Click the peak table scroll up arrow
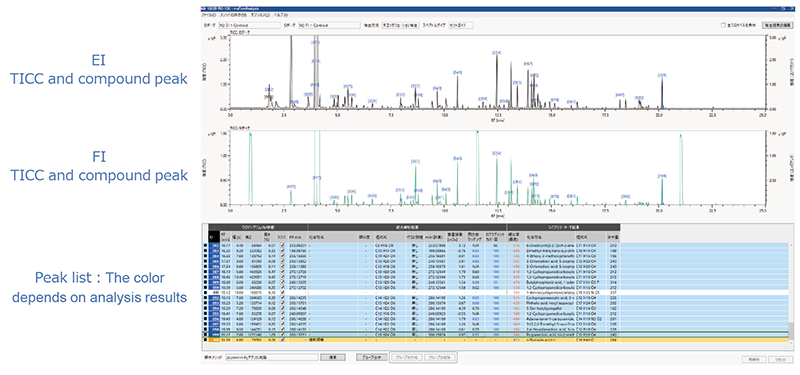The width and height of the screenshot is (800, 375). pyautogui.click(x=791, y=245)
